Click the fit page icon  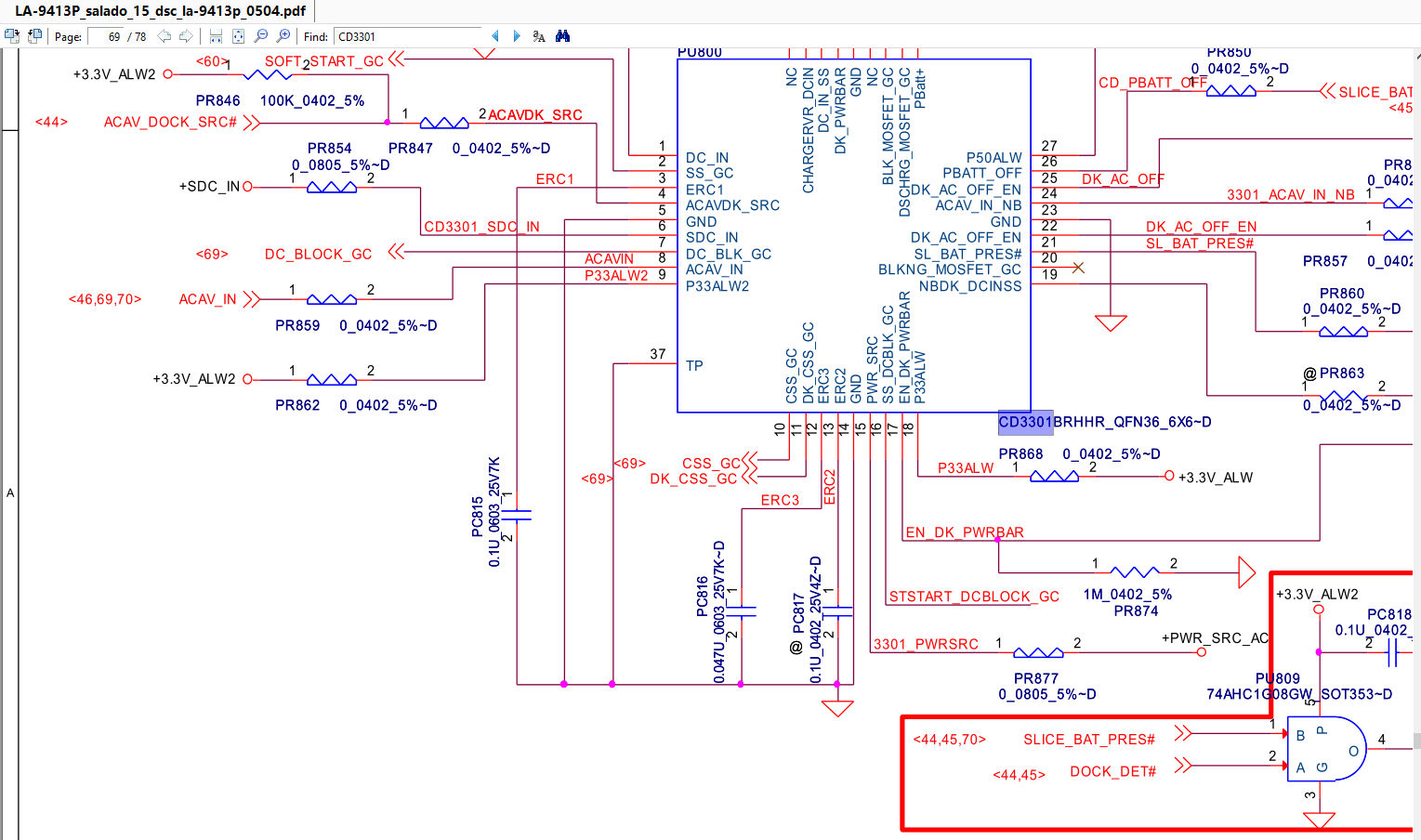[x=238, y=36]
